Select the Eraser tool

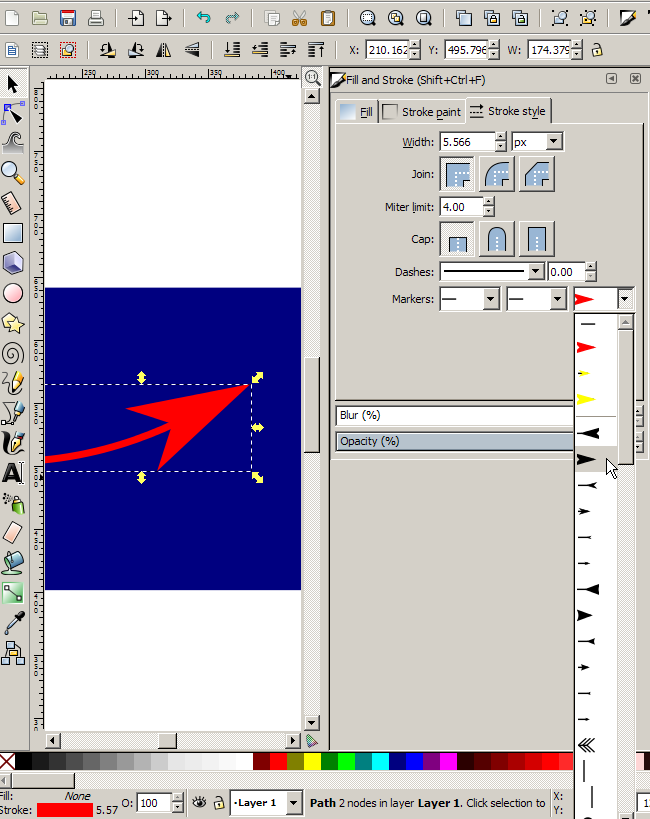pos(13,533)
